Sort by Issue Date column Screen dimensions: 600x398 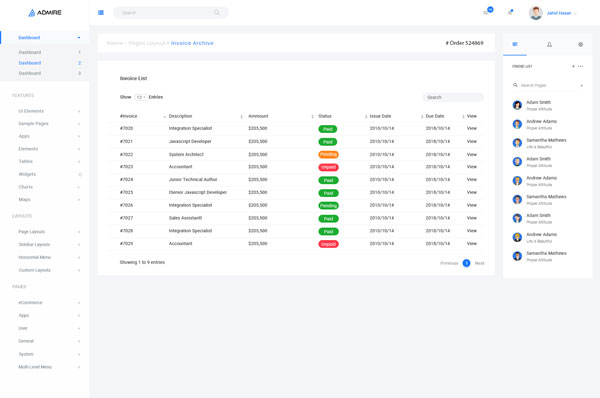(396, 116)
